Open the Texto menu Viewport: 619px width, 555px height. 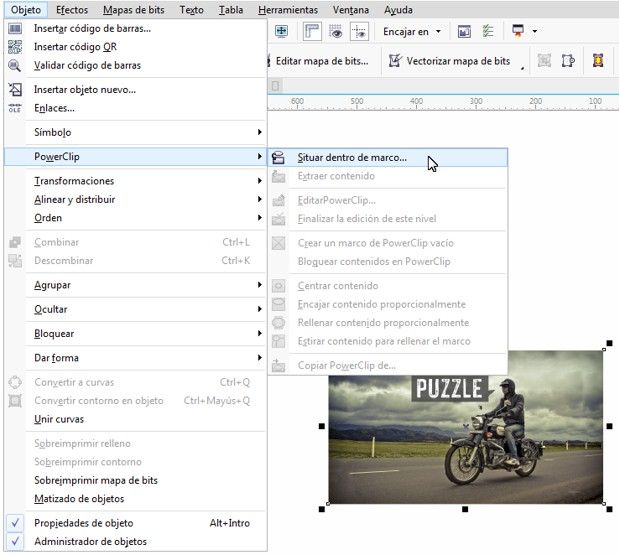click(x=191, y=10)
